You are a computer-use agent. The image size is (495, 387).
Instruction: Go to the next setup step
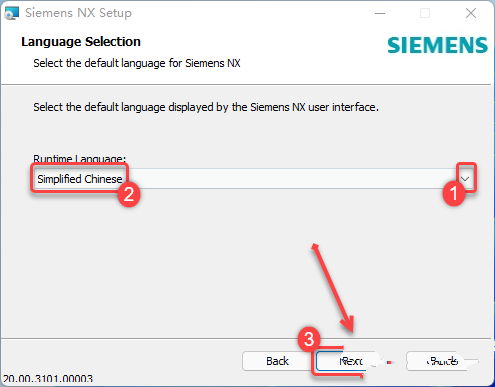[345, 361]
